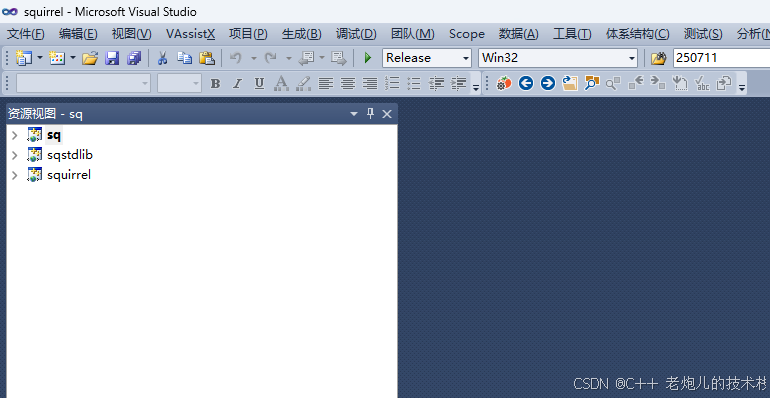This screenshot has height=398, width=770.
Task: Click the Open Corresponding File icon
Action: tap(570, 83)
